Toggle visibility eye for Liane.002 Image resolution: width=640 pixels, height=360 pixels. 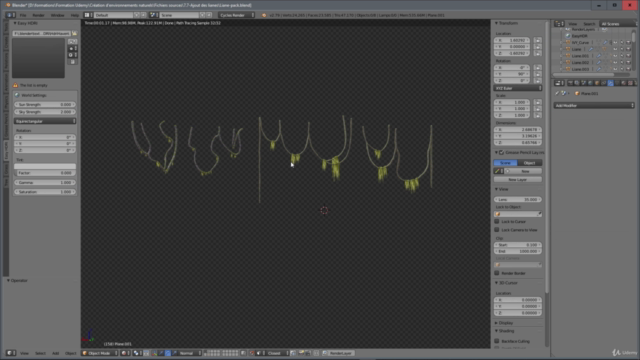pyautogui.click(x=615, y=62)
